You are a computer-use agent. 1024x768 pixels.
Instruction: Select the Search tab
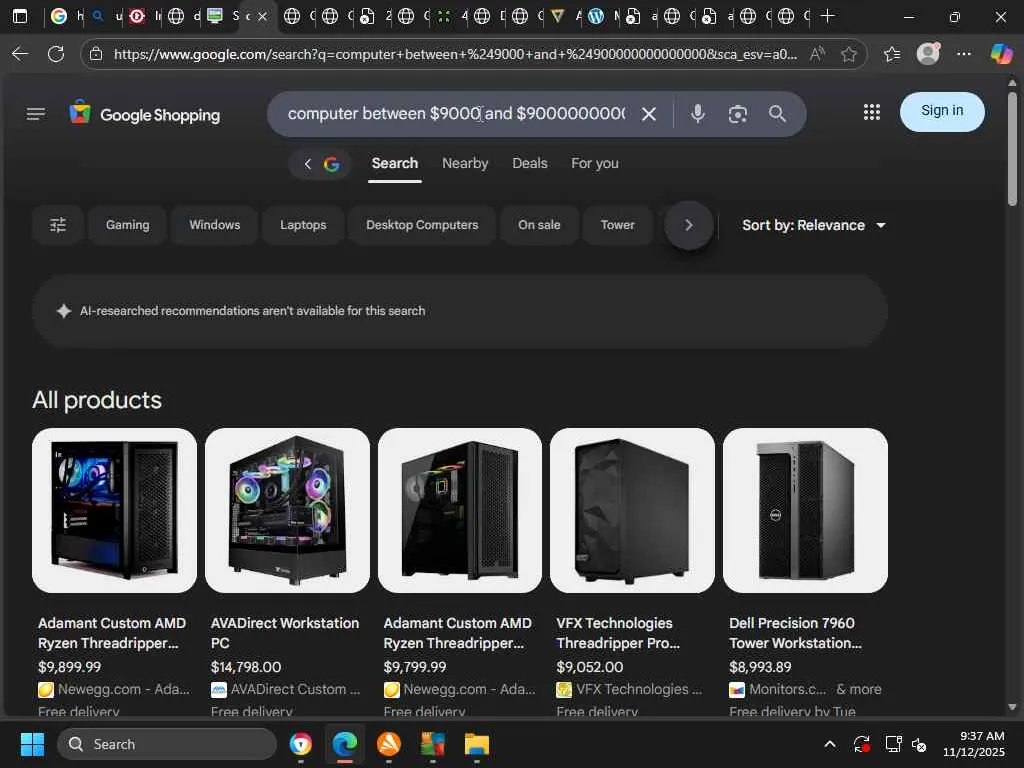click(x=394, y=163)
